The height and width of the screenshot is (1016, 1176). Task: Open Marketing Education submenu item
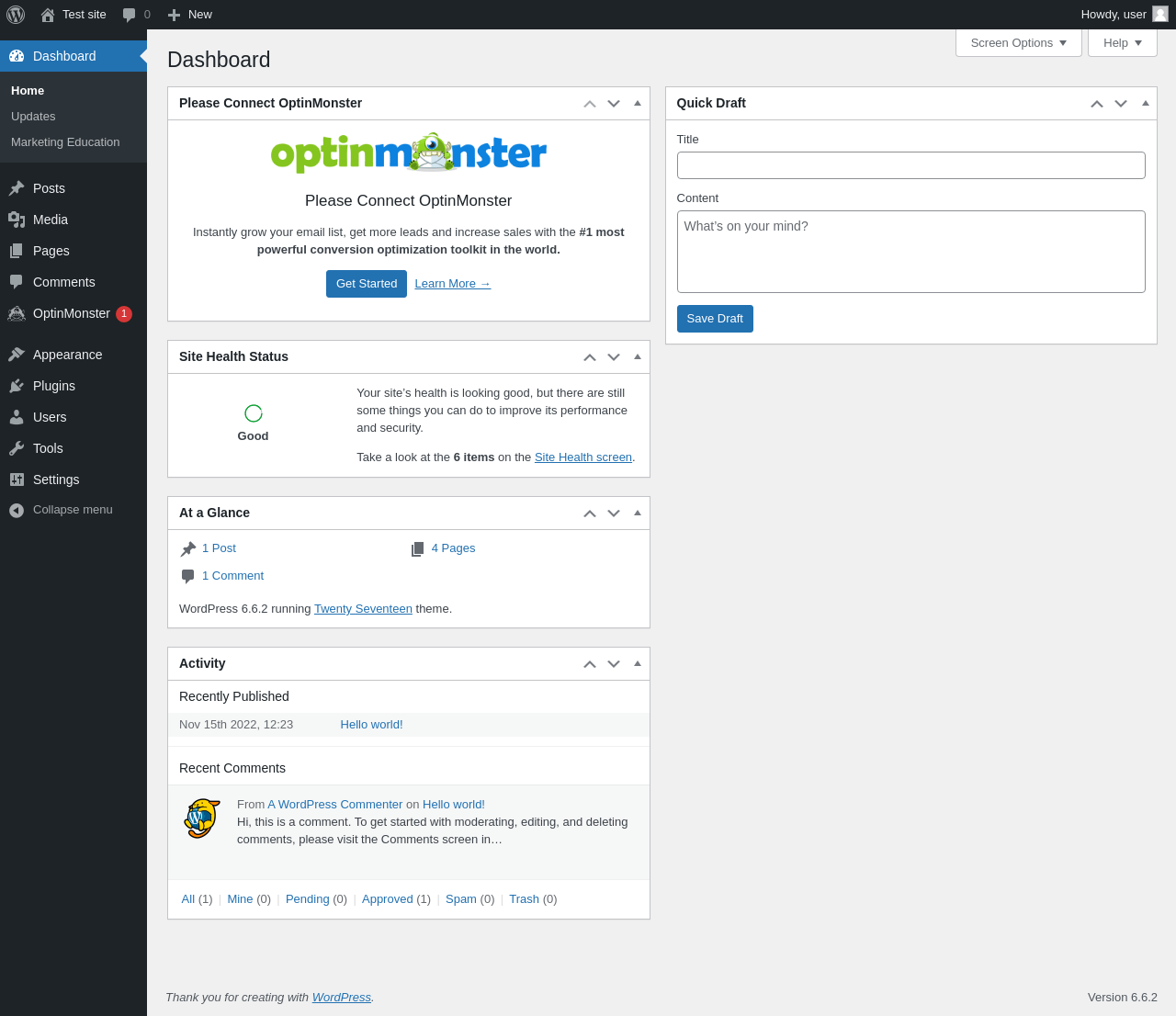coord(65,142)
